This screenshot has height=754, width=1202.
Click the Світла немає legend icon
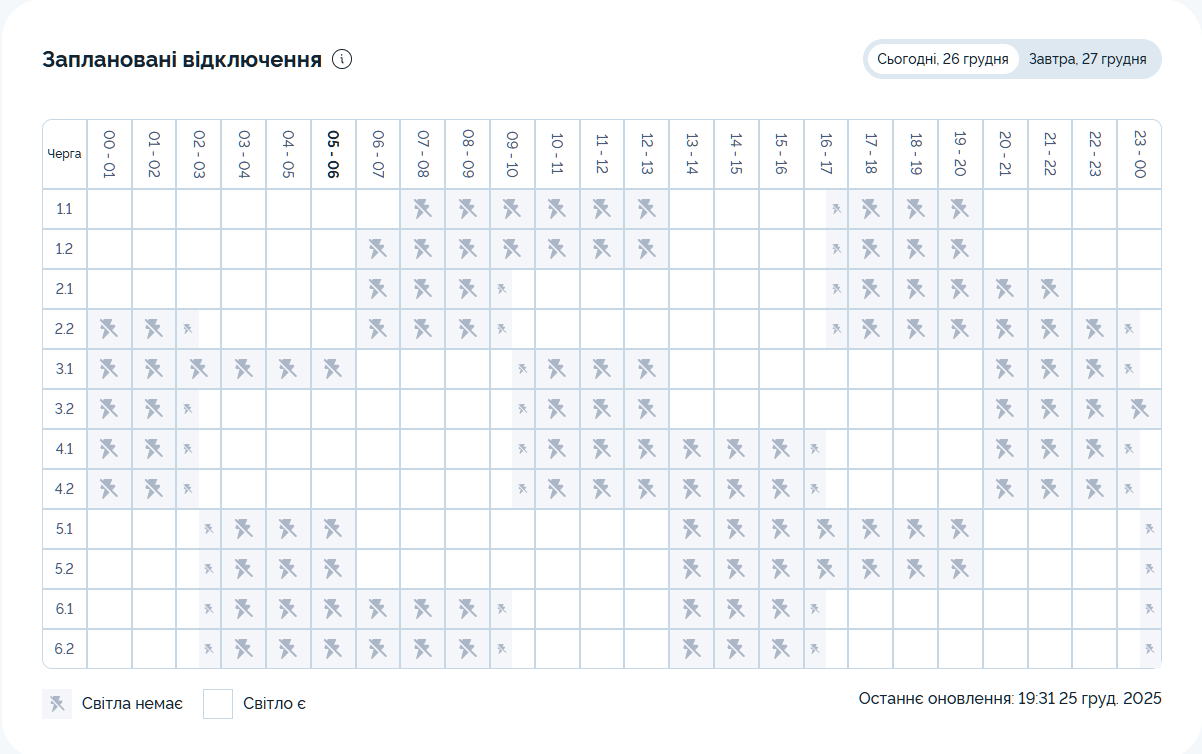57,704
